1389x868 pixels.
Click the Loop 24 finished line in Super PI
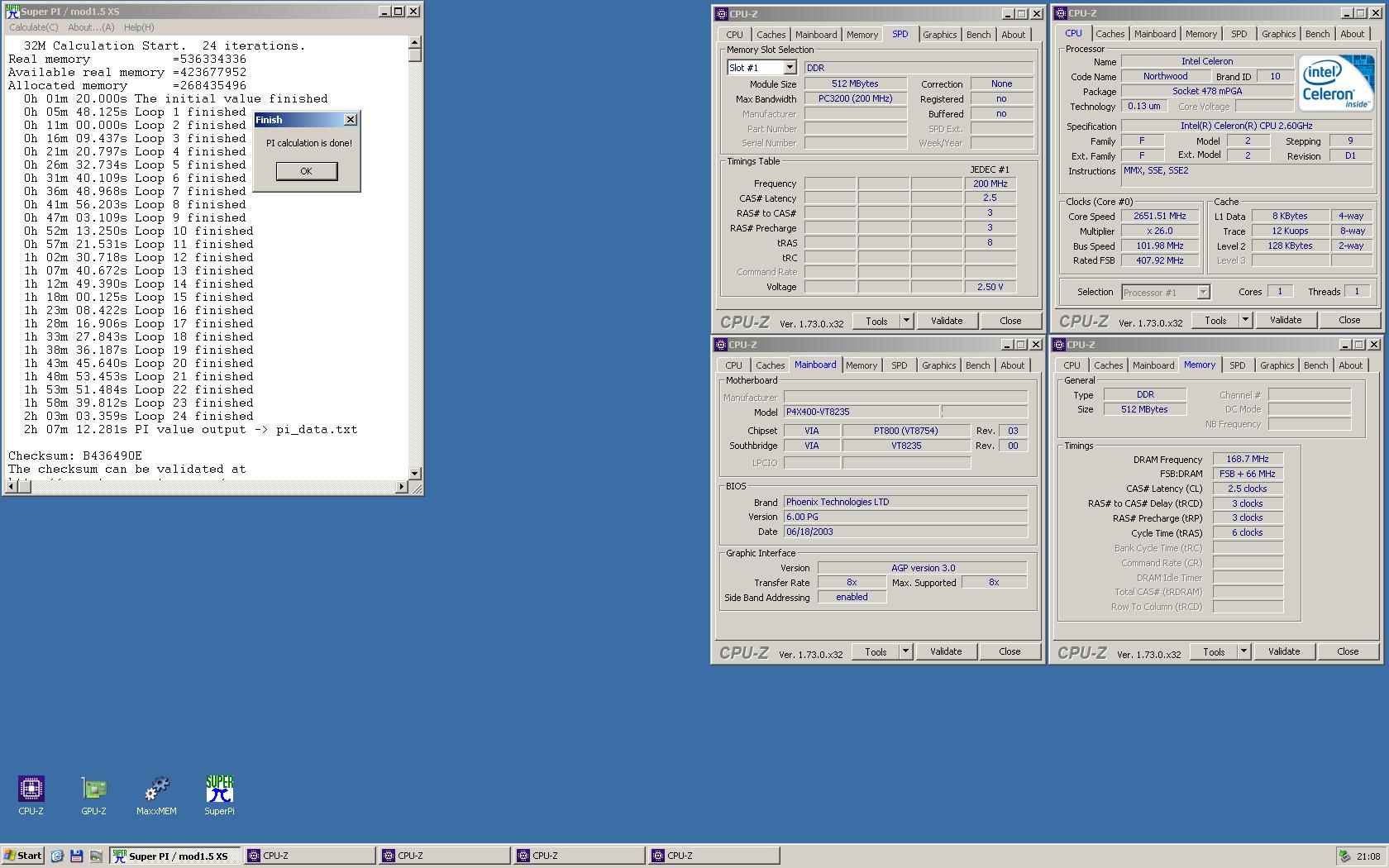click(139, 416)
